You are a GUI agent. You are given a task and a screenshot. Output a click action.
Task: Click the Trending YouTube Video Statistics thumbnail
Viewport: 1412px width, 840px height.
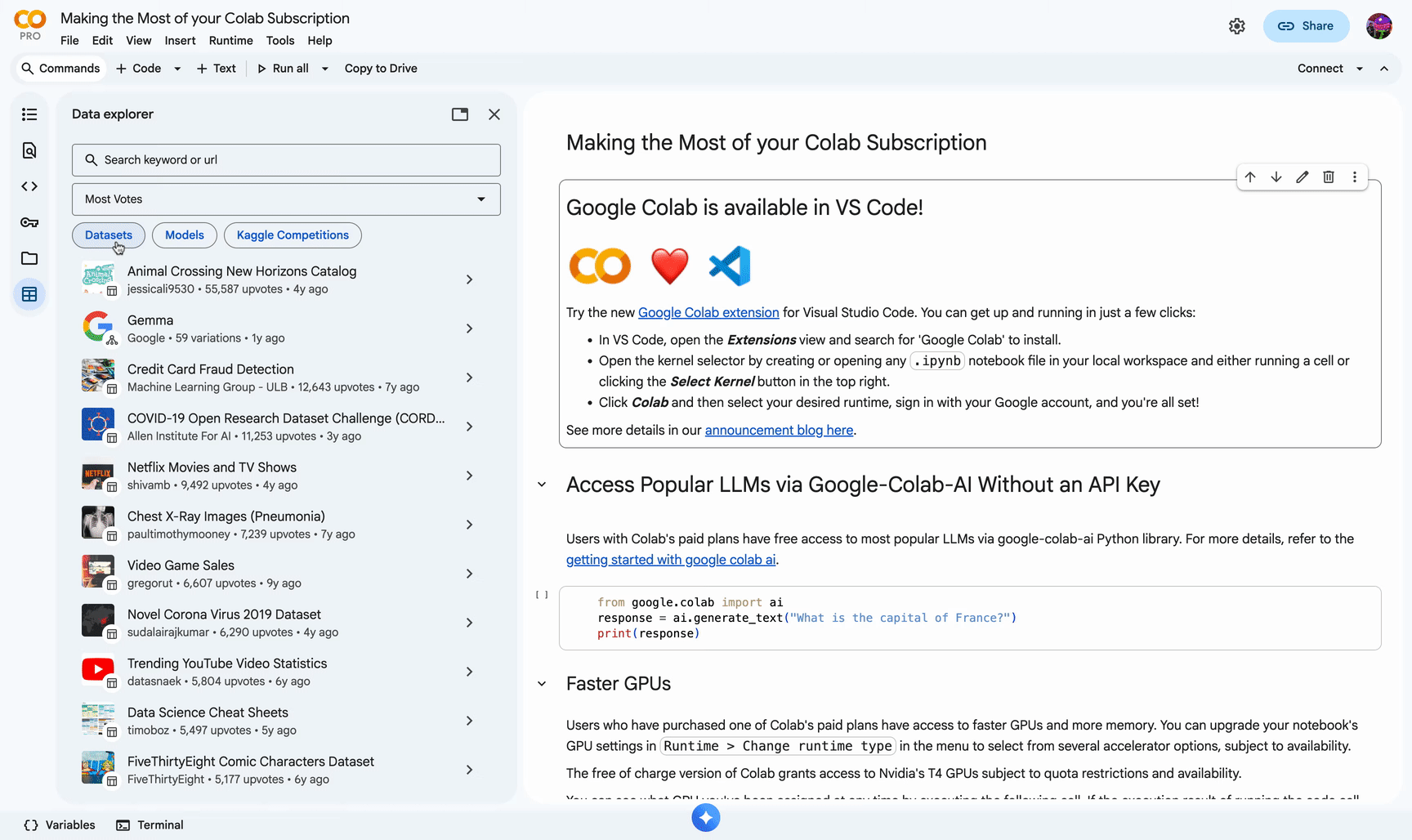pyautogui.click(x=98, y=671)
